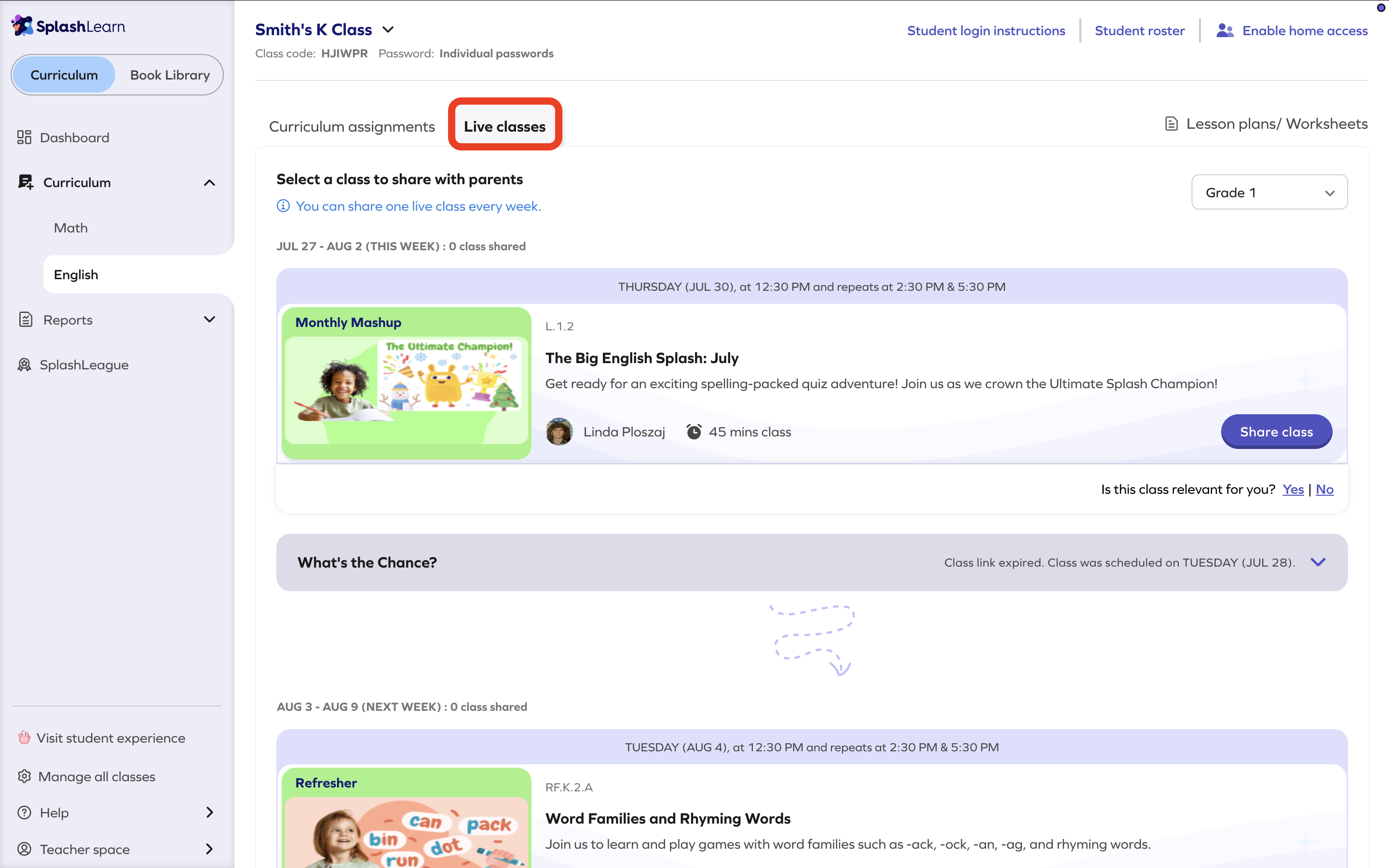
Task: Click The Big English Splash: July title
Action: pos(642,358)
